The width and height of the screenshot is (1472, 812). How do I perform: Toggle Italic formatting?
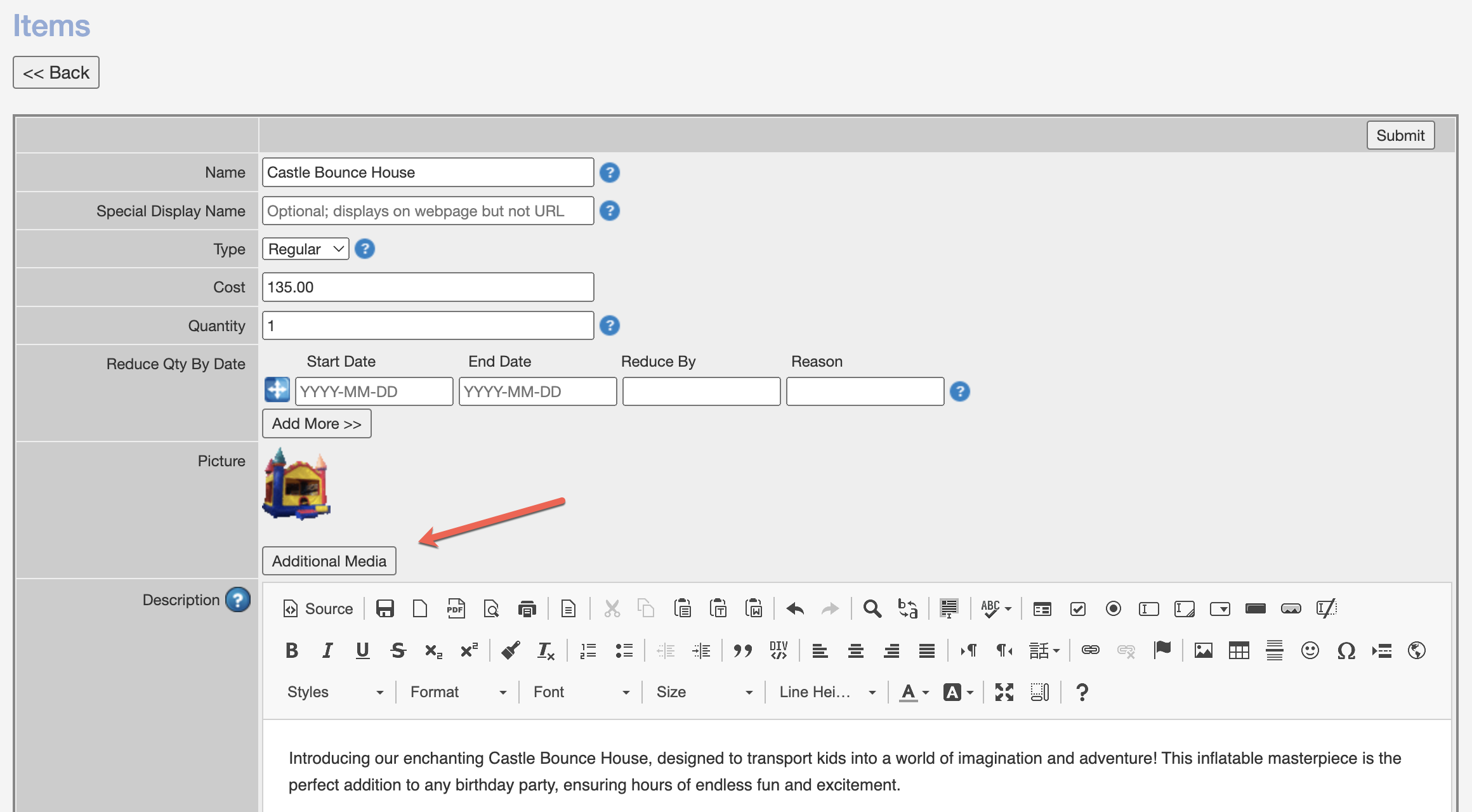click(327, 651)
